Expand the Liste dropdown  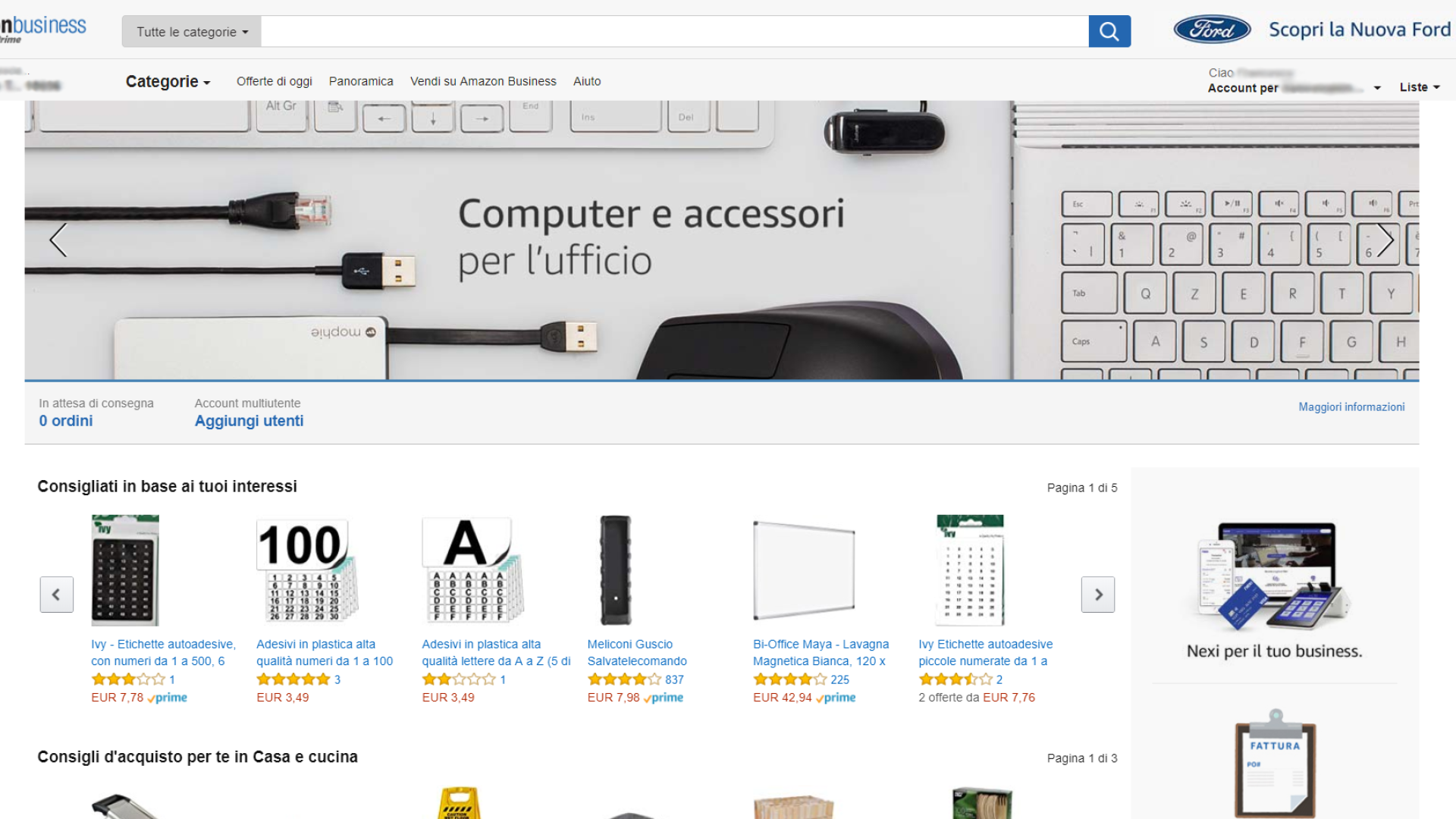click(1420, 87)
